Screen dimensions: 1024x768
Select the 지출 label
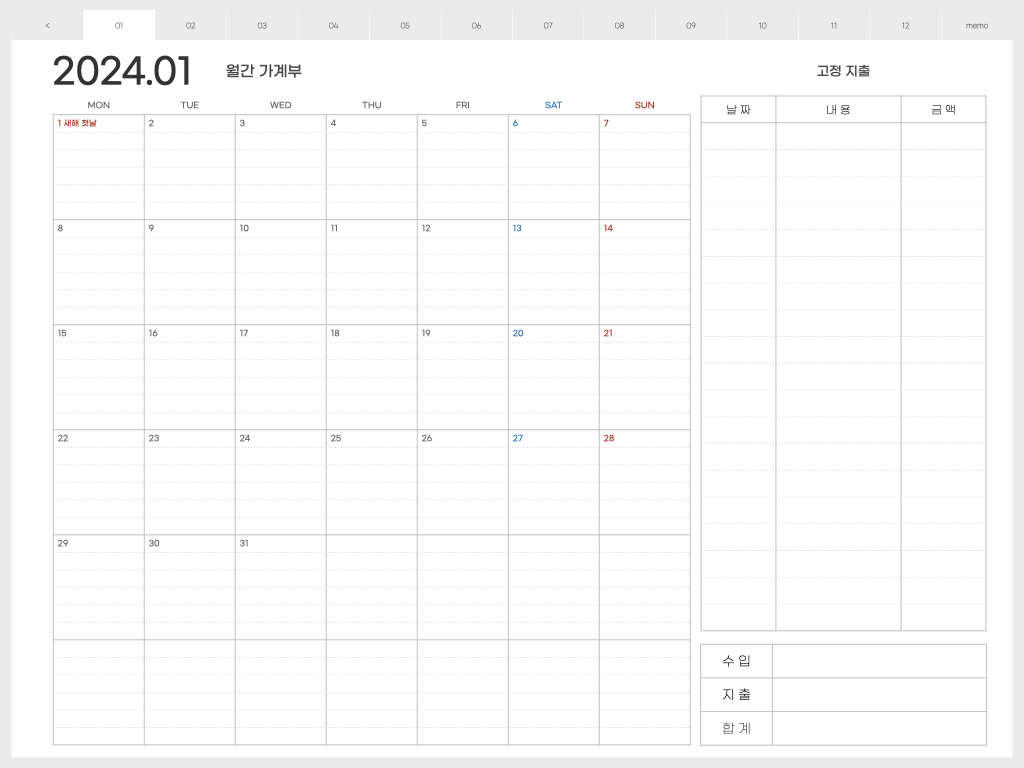click(x=737, y=695)
